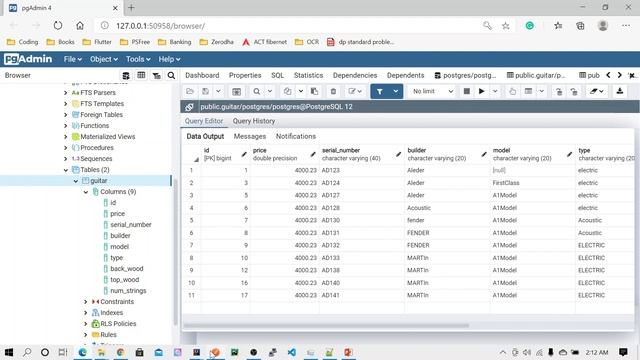Click the cell with serial number AD127

(x=362, y=196)
